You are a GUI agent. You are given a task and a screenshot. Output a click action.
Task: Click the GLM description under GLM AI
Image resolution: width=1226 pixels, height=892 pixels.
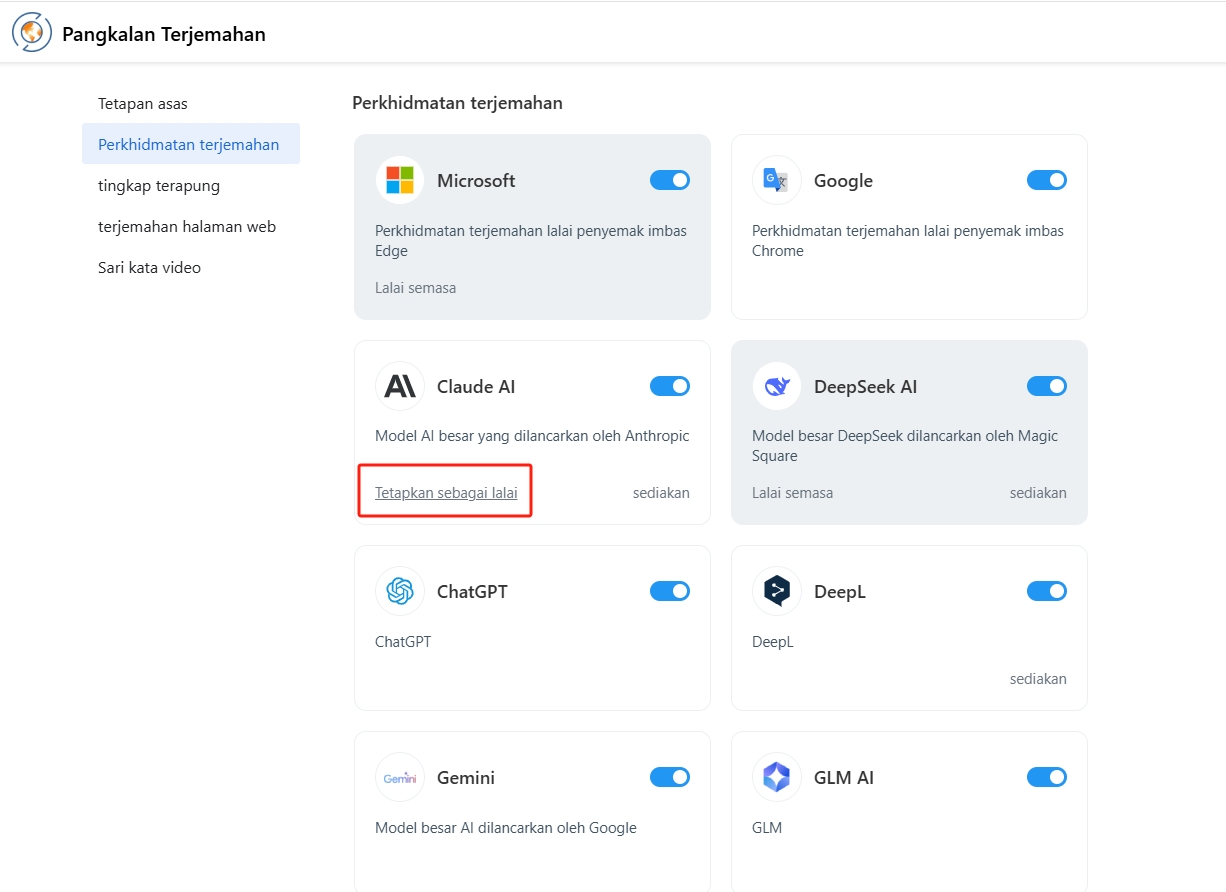(767, 828)
